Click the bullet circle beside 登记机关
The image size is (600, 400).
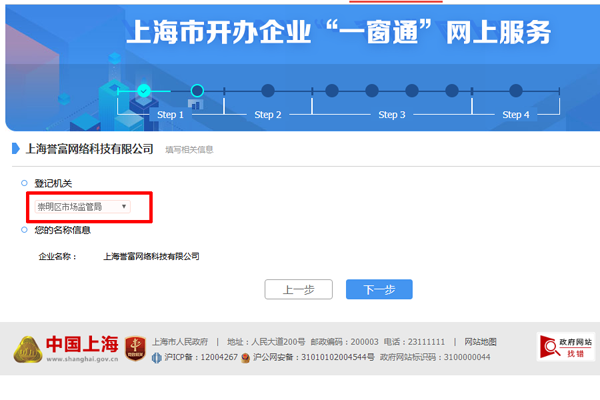[x=24, y=183]
